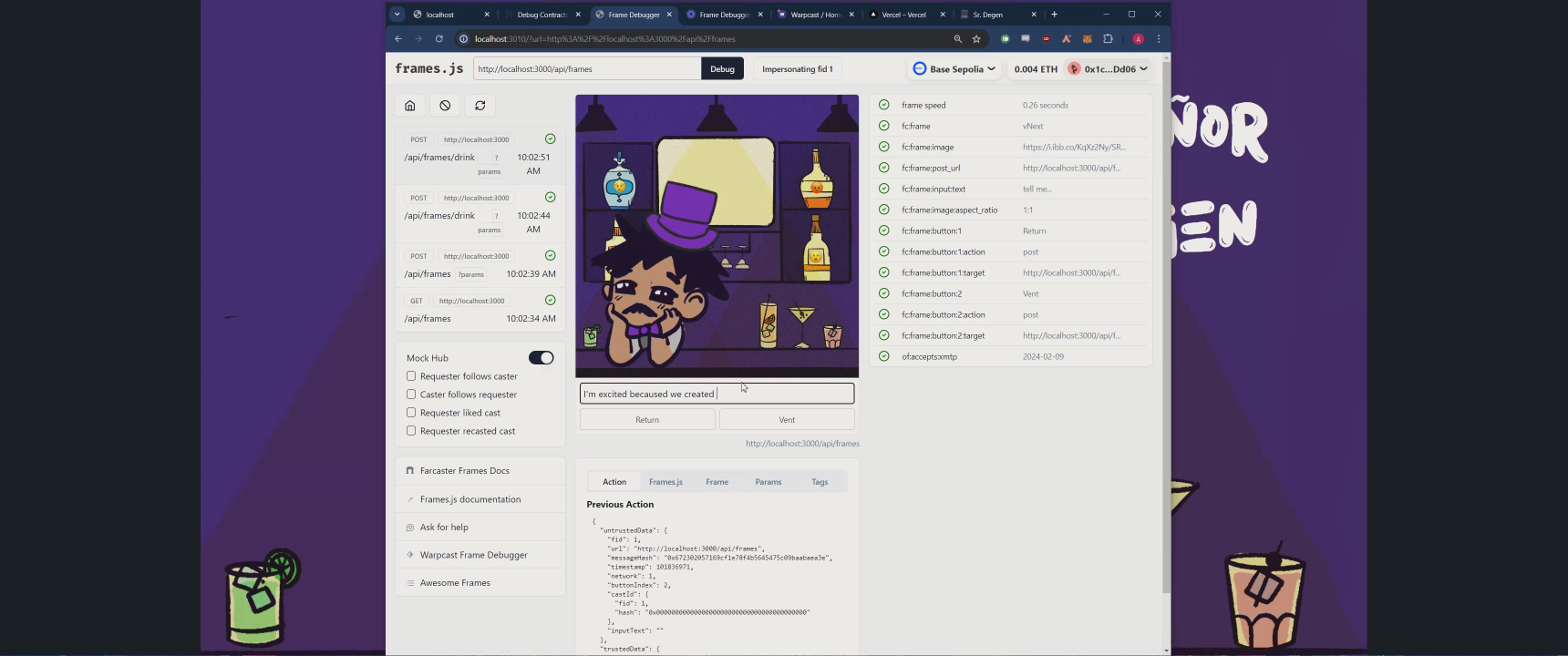Click success check on 10:02:51 drink request
Screen dimensions: 1568x656
(x=550, y=138)
